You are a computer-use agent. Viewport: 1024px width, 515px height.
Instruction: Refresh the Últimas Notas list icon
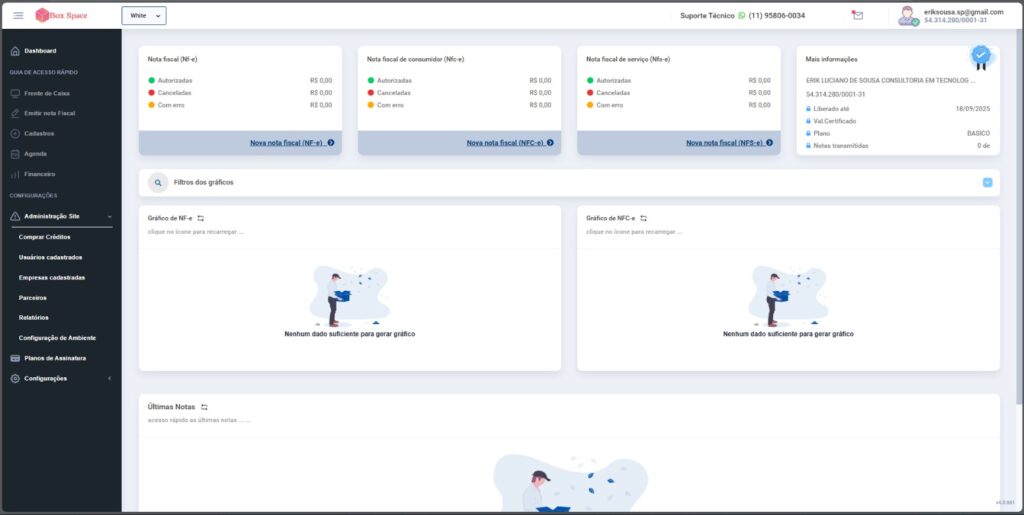204,407
